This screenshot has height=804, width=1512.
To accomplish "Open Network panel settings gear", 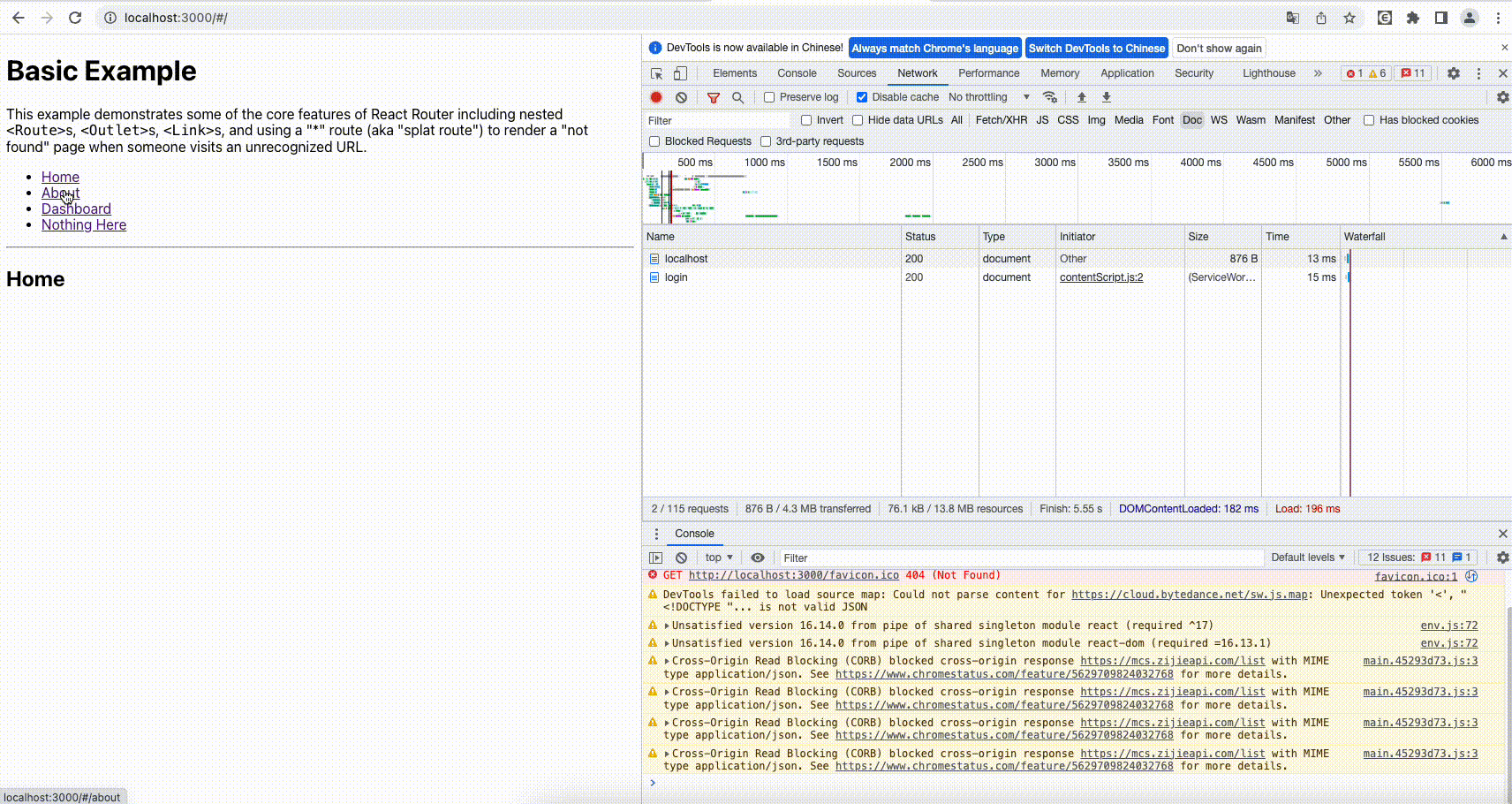I will [1502, 97].
